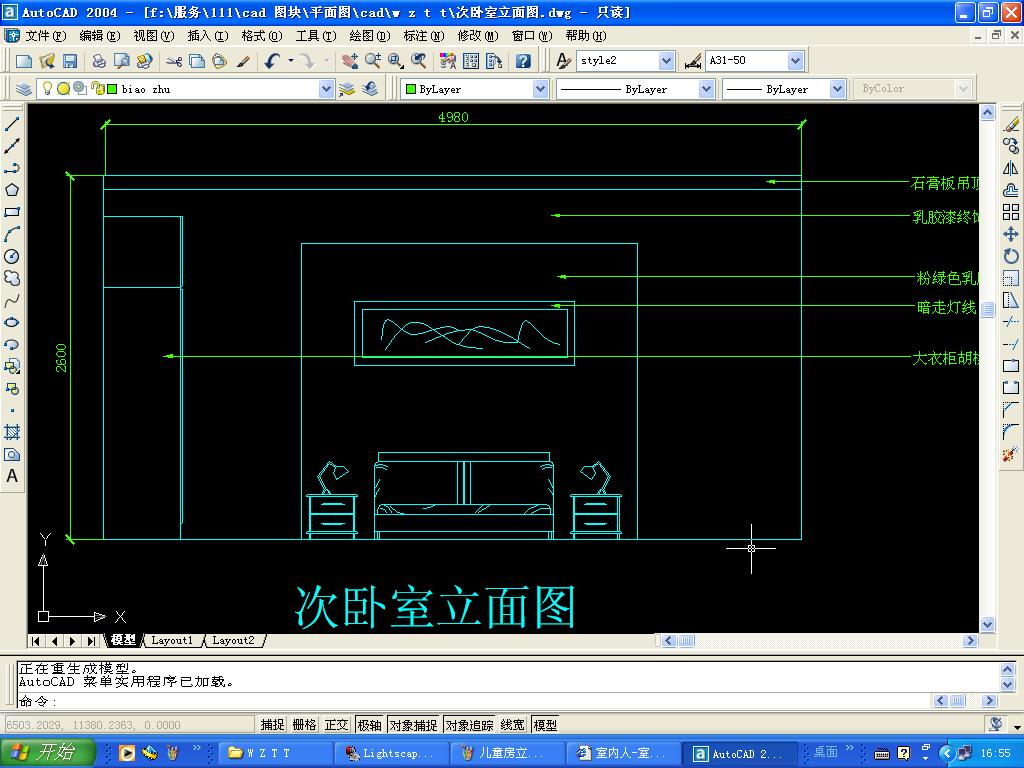Select the Move modify tool
The height and width of the screenshot is (768, 1024).
tap(1011, 234)
